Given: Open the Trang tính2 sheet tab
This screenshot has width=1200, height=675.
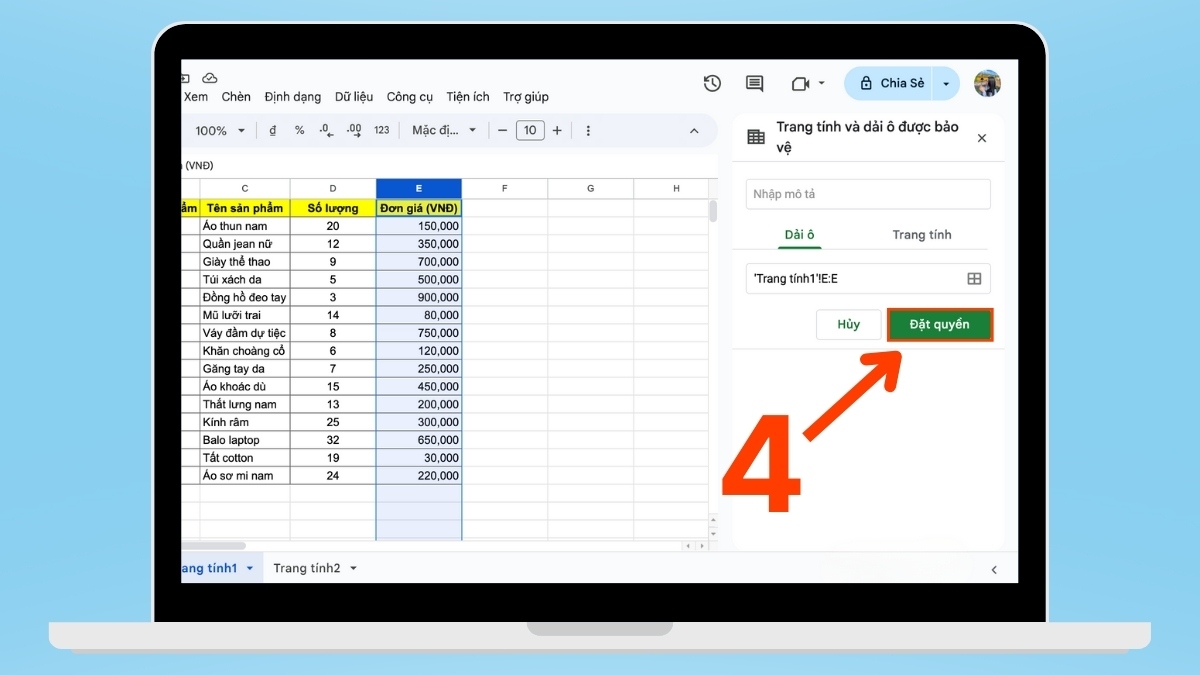Looking at the screenshot, I should [x=307, y=568].
